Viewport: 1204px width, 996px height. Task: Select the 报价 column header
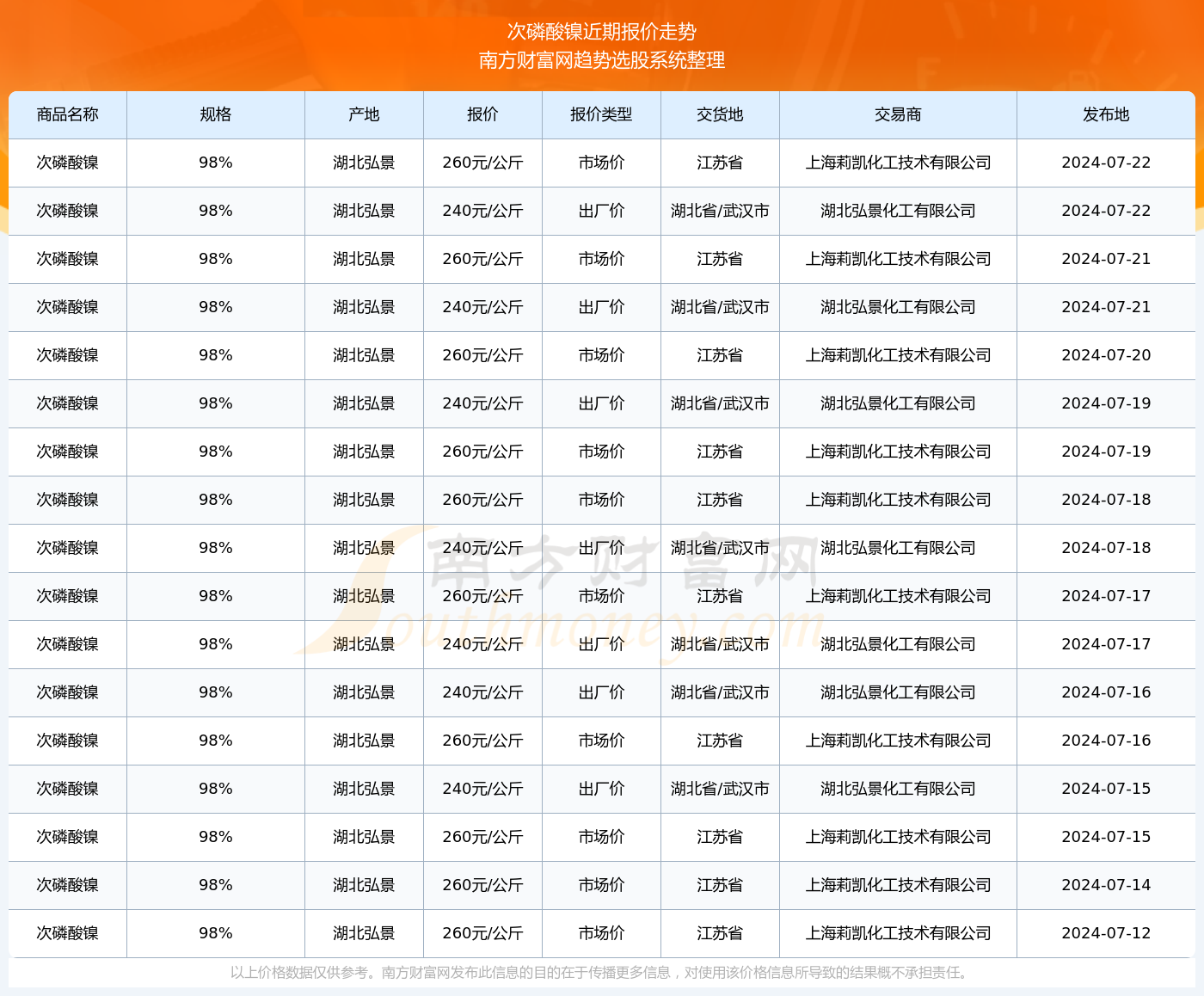[x=482, y=114]
